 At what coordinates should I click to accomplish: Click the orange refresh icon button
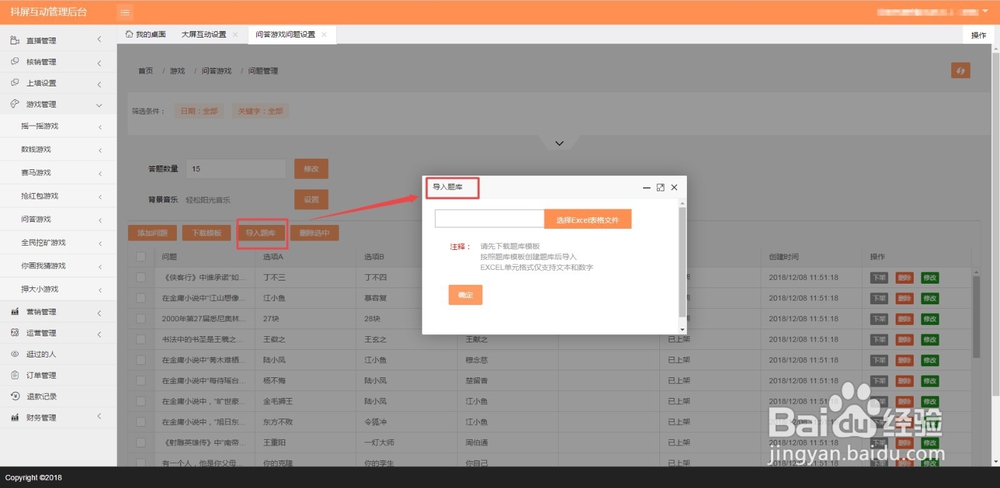click(960, 70)
